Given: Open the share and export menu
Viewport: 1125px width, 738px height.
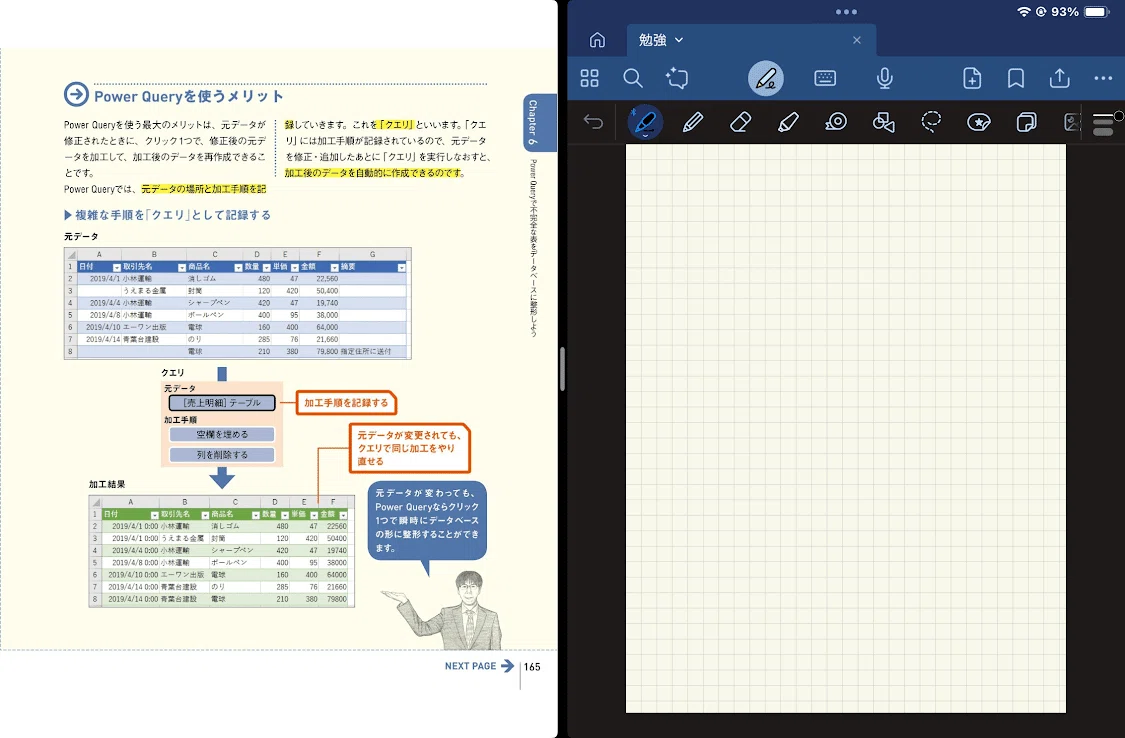Looking at the screenshot, I should tap(1060, 77).
